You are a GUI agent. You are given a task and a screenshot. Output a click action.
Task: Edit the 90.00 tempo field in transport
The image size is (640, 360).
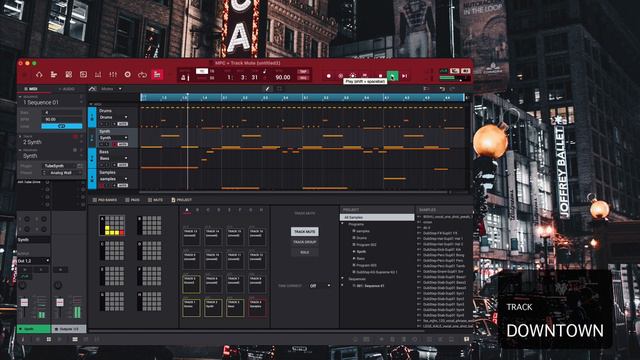(282, 77)
